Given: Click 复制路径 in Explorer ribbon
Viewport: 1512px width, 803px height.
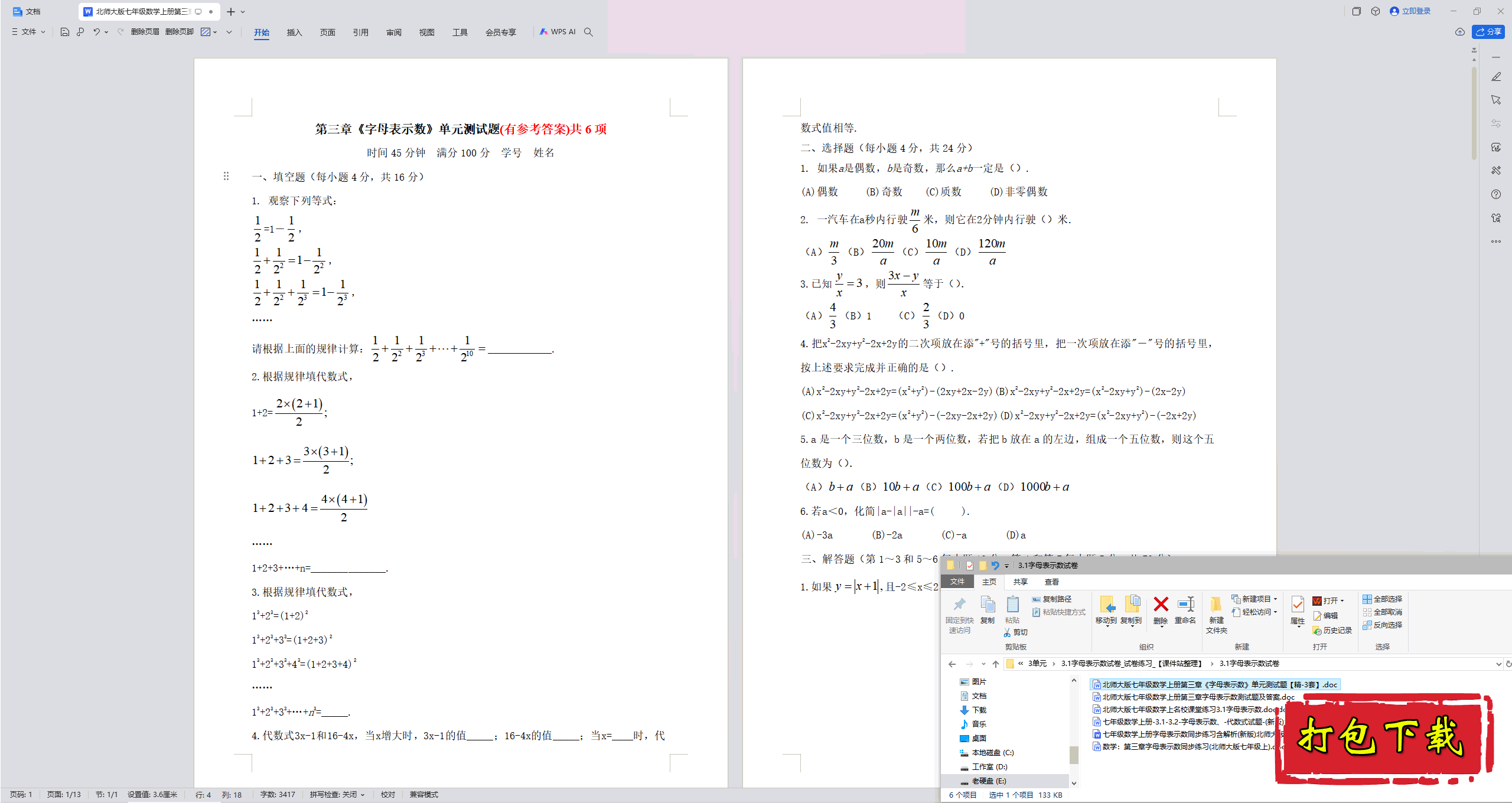Looking at the screenshot, I should click(1052, 599).
